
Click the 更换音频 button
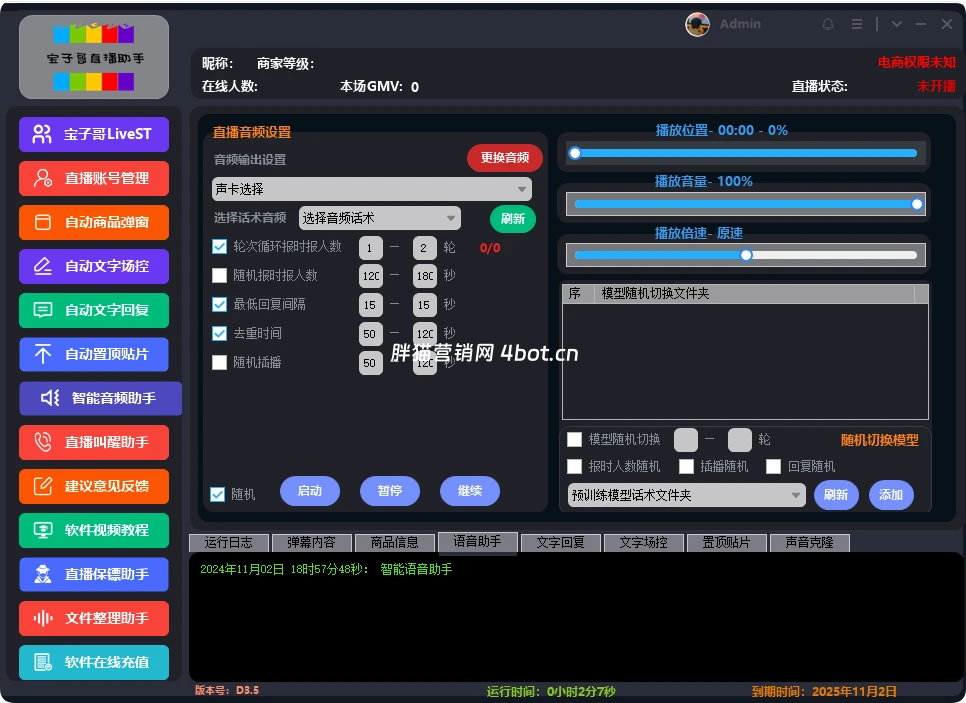coord(506,158)
